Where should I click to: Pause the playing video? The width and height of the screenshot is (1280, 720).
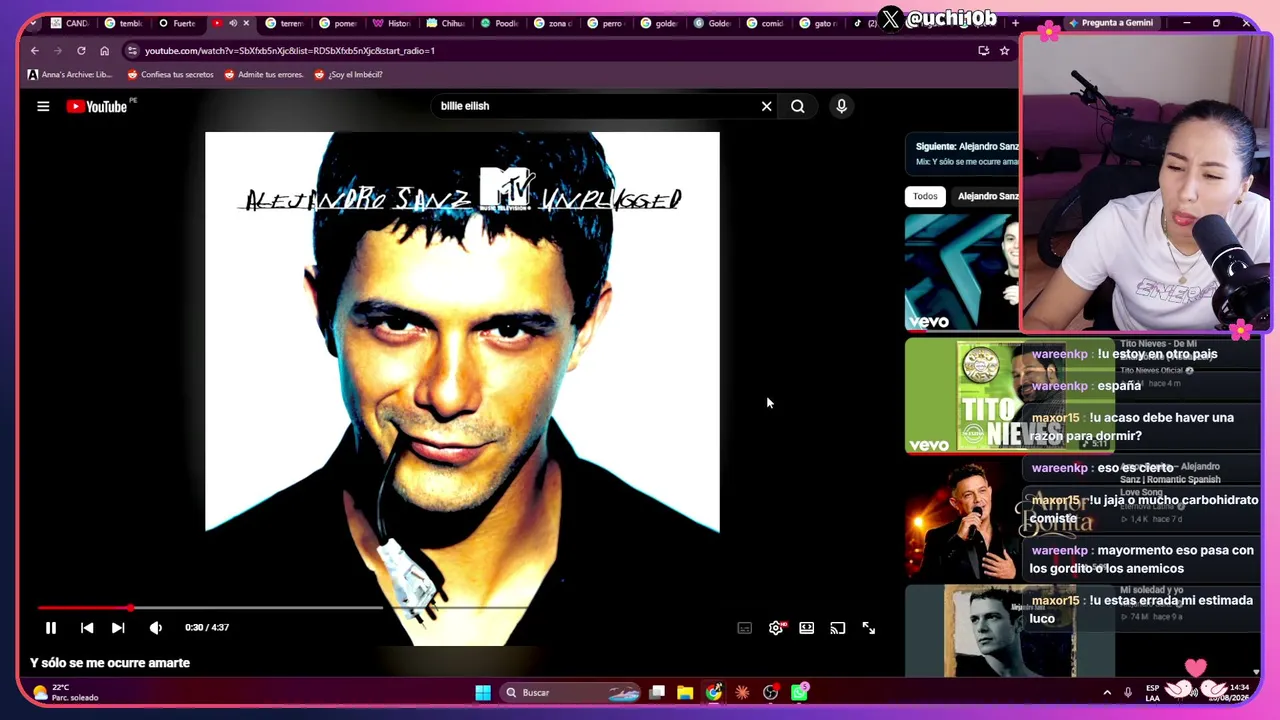(x=51, y=628)
